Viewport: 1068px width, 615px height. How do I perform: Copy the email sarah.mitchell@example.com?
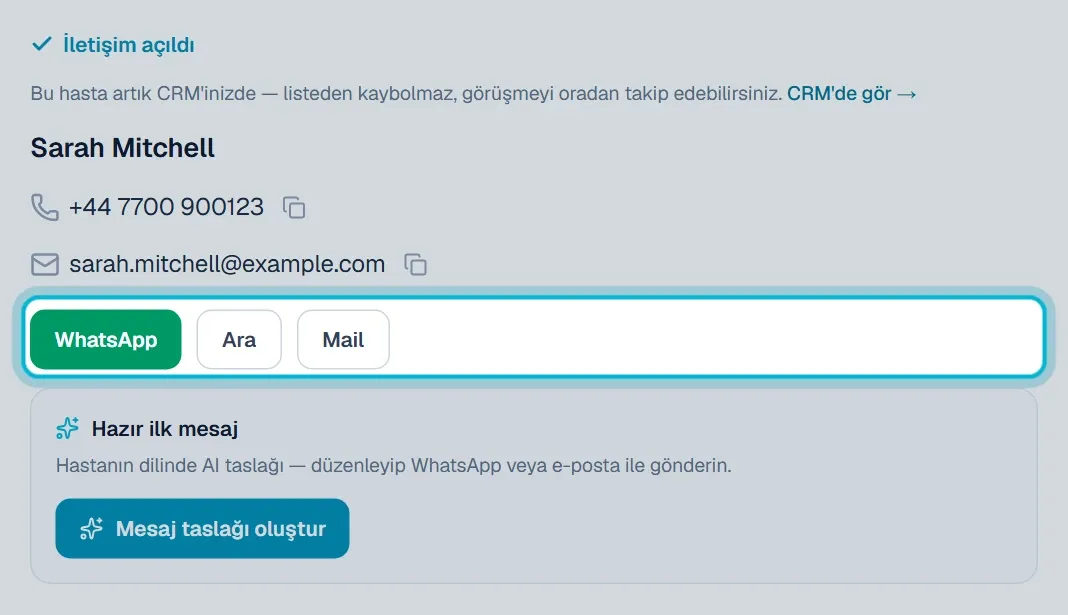point(415,264)
